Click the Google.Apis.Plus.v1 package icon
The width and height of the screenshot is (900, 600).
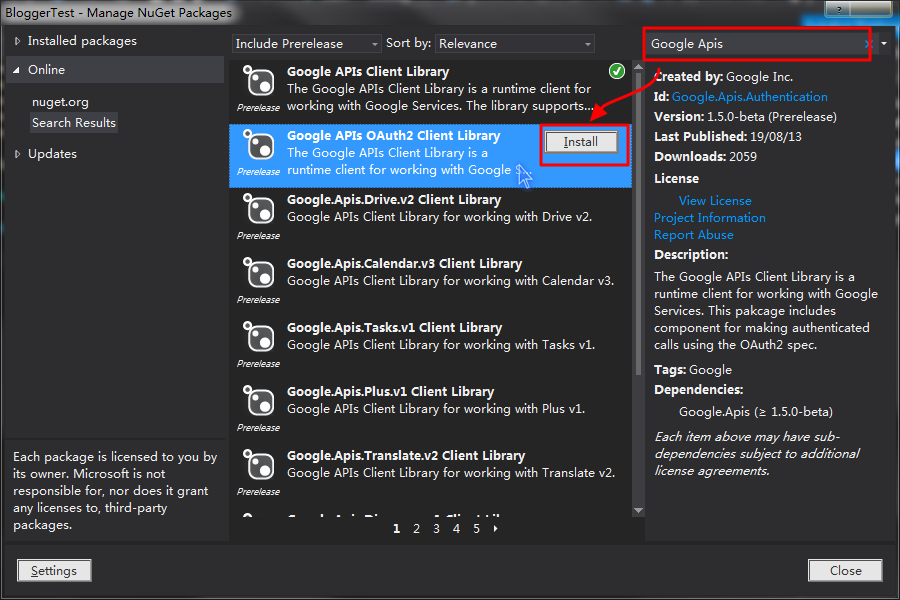click(258, 401)
